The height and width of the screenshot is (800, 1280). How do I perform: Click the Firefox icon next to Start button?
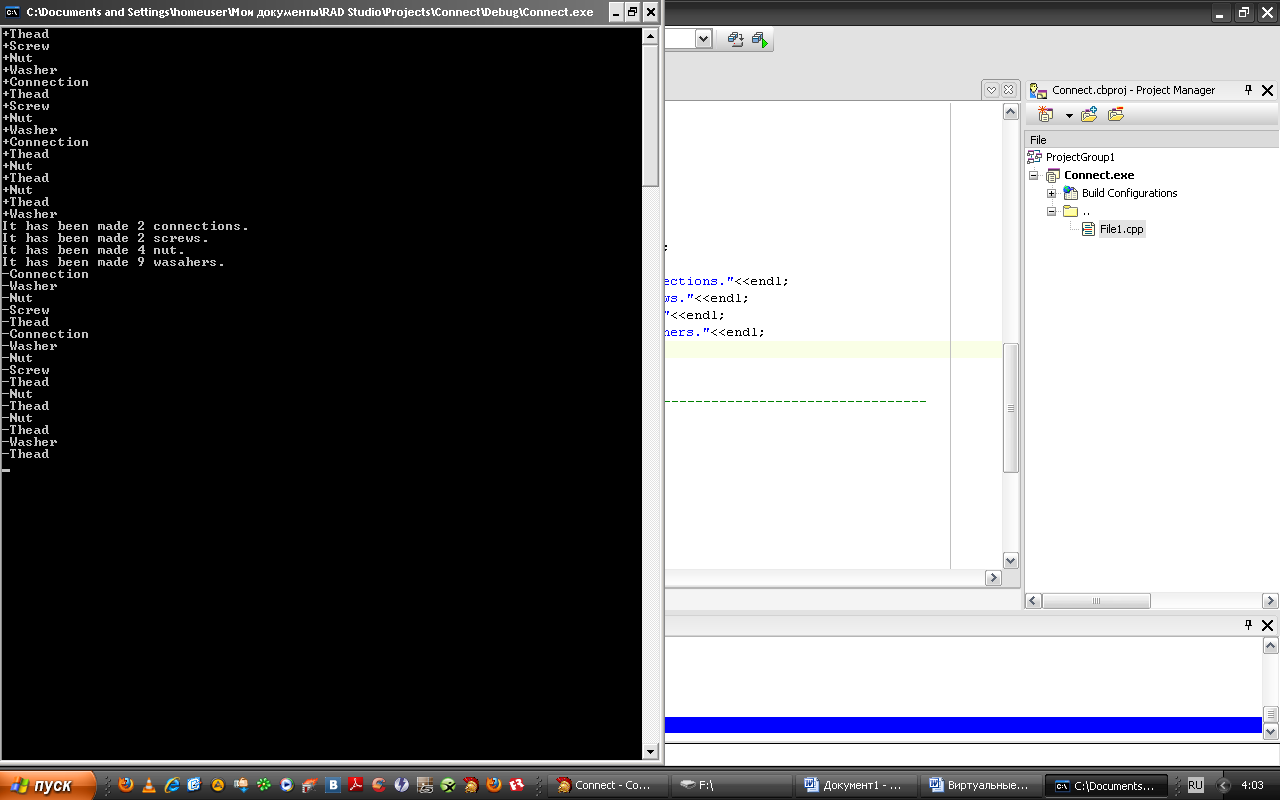pos(126,785)
